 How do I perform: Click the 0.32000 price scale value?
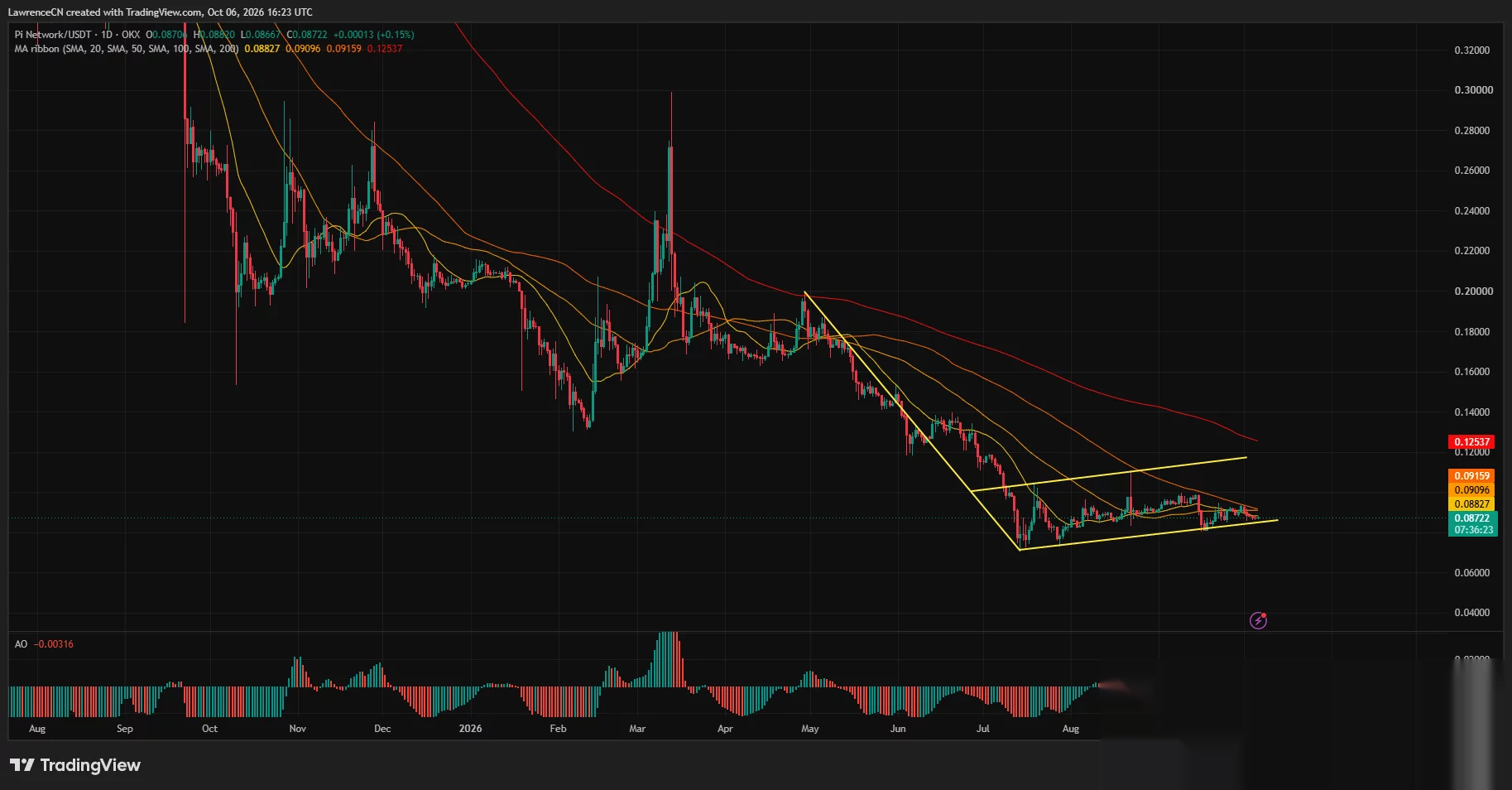tap(1473, 51)
